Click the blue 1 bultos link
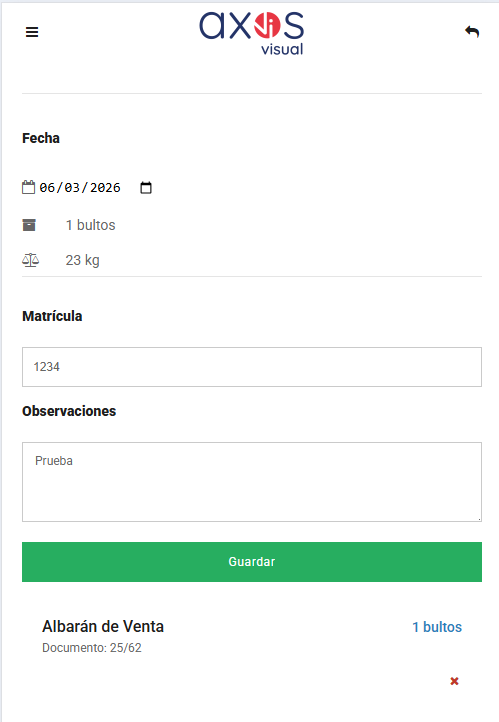The width and height of the screenshot is (499, 722). pos(437,627)
